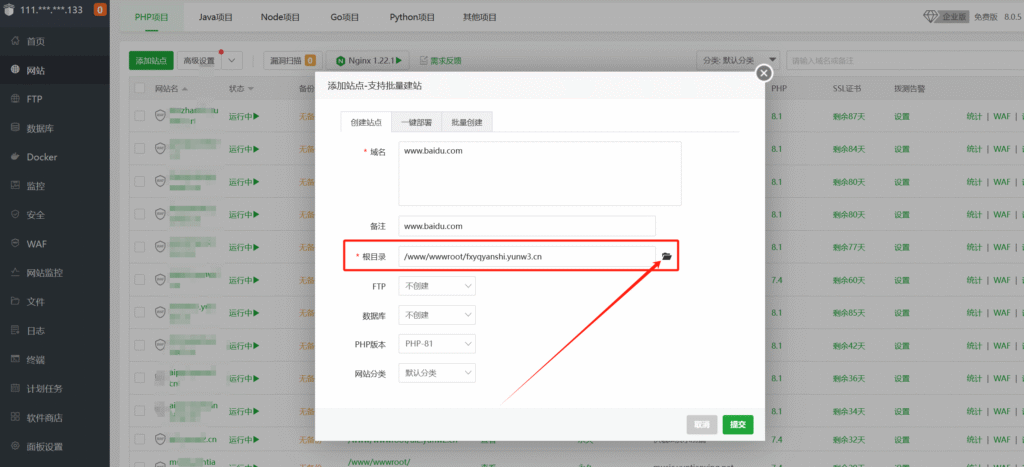Screen dimensions: 1024x467
Task: Switch to the Python项目 tab
Action: coord(413,17)
